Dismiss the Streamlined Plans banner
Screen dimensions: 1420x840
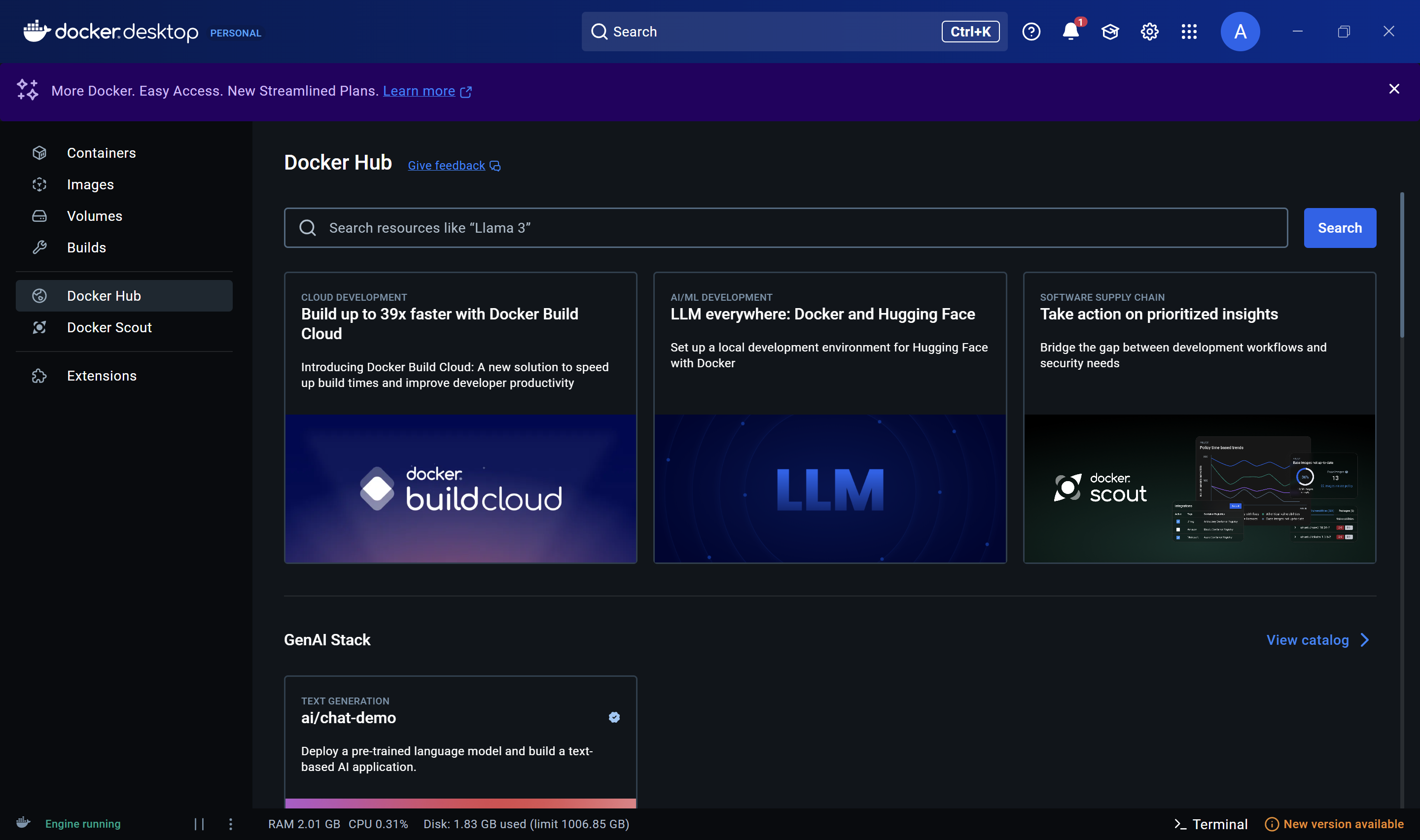(x=1394, y=89)
